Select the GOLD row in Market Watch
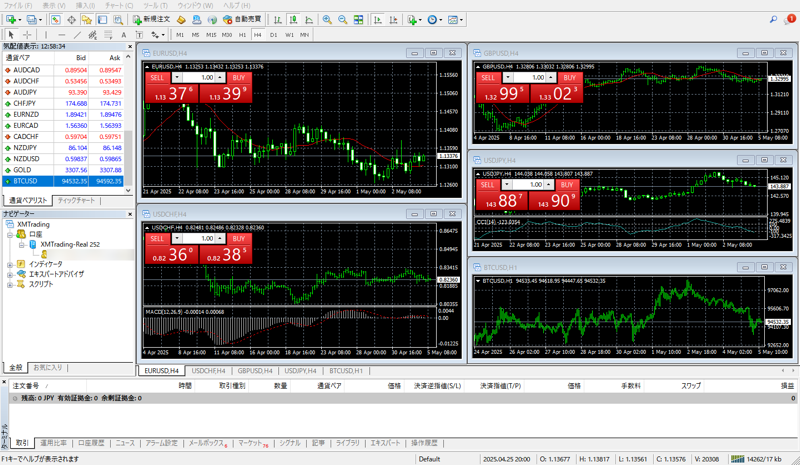This screenshot has height=465, width=800. coord(63,170)
